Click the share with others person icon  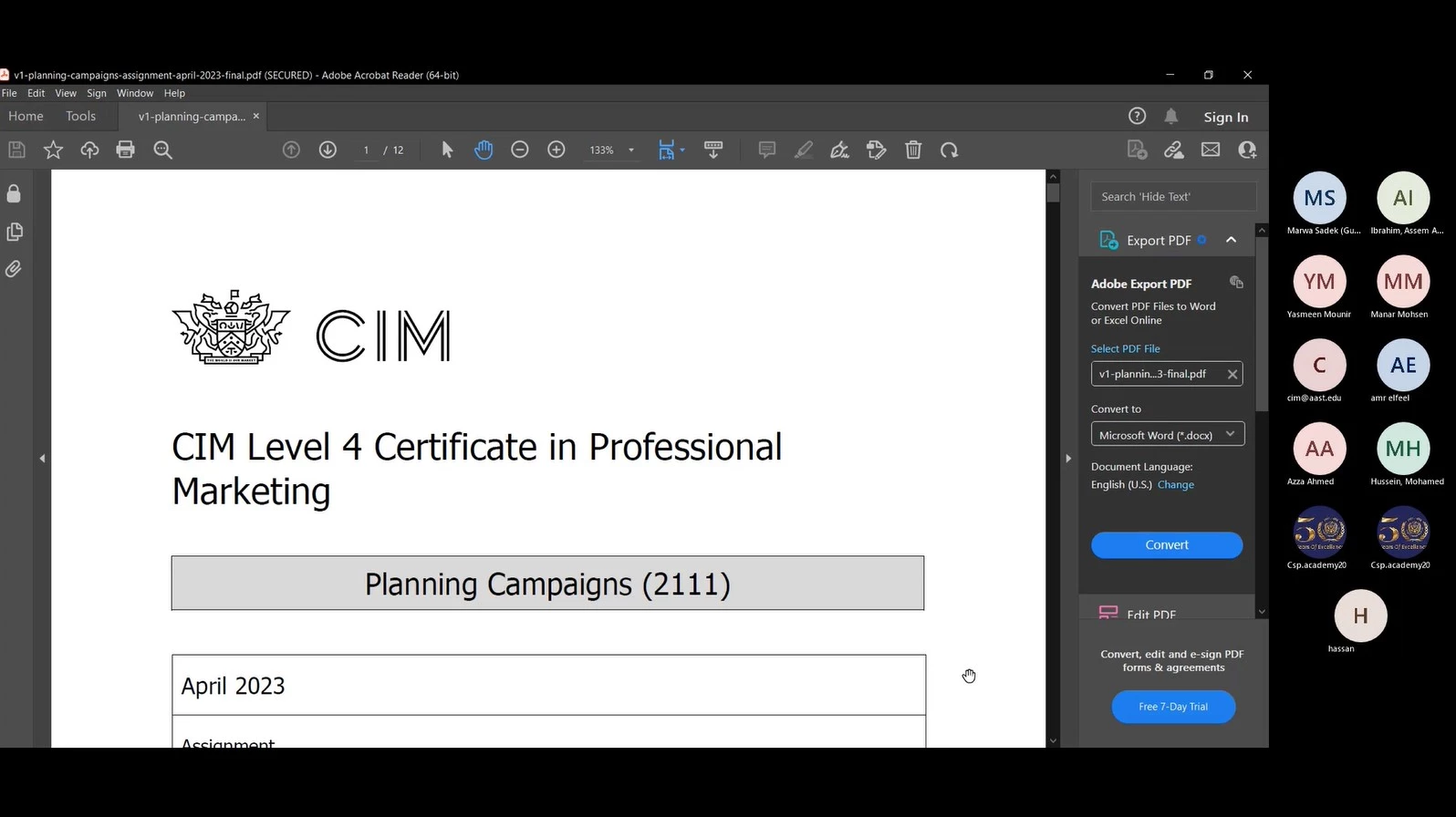tap(1247, 150)
